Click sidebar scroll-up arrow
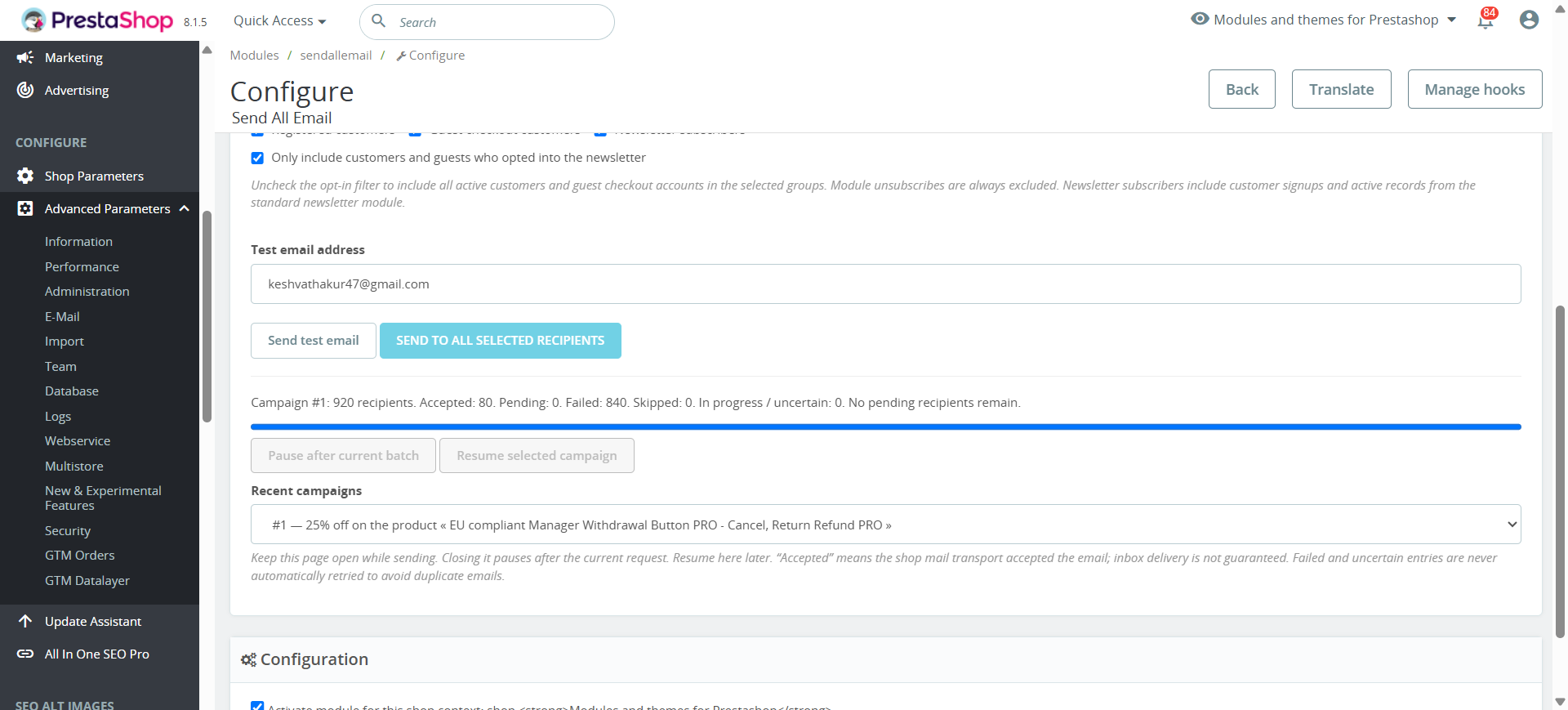 click(207, 50)
